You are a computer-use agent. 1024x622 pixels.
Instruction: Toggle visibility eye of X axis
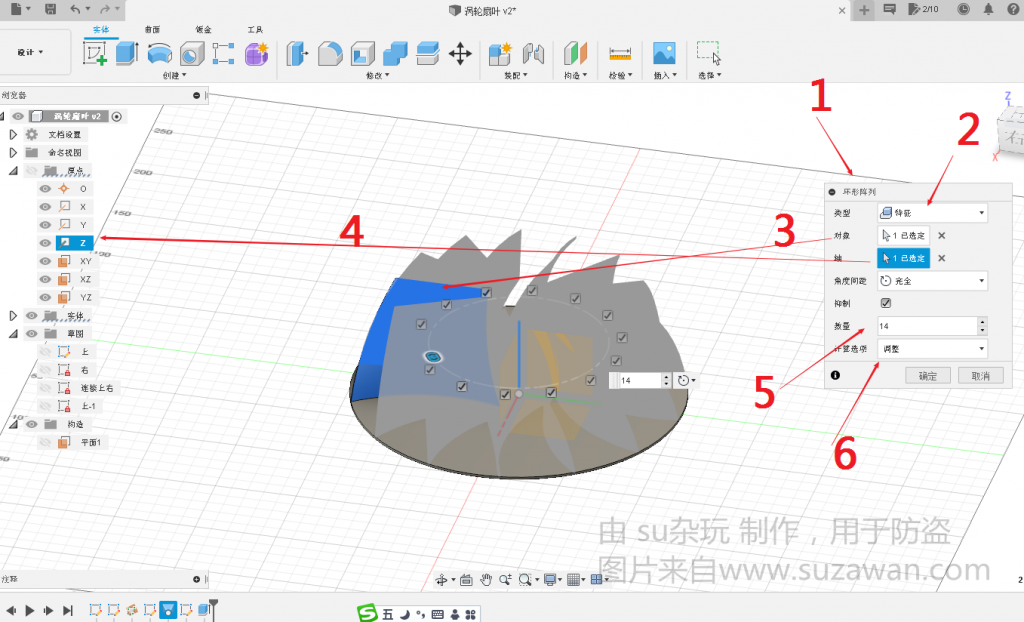click(x=45, y=206)
